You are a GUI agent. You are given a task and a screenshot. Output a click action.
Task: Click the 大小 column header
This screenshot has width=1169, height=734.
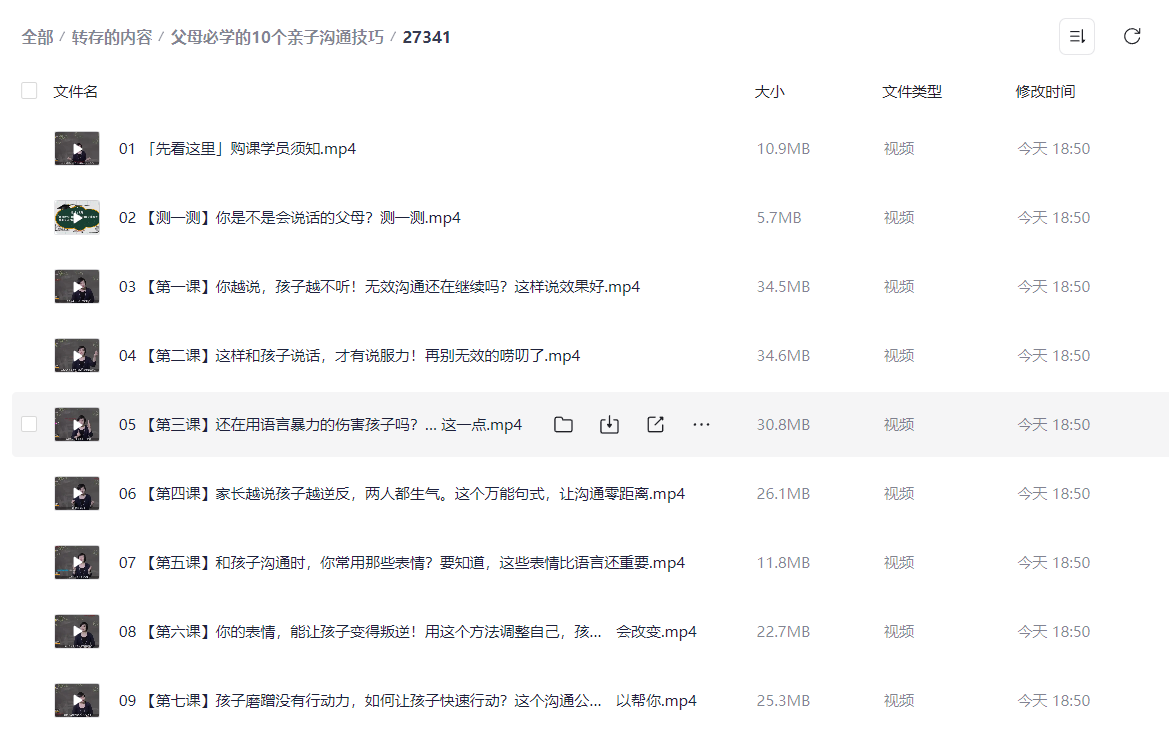[770, 90]
